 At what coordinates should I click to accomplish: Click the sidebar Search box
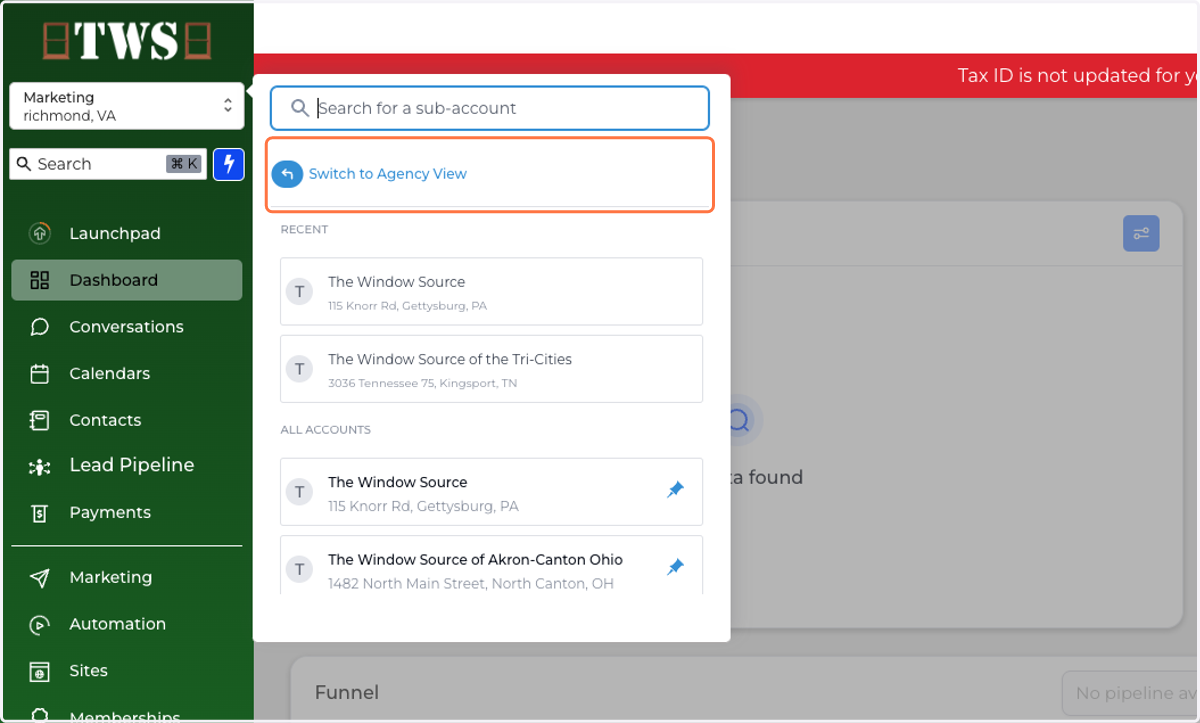(x=108, y=164)
